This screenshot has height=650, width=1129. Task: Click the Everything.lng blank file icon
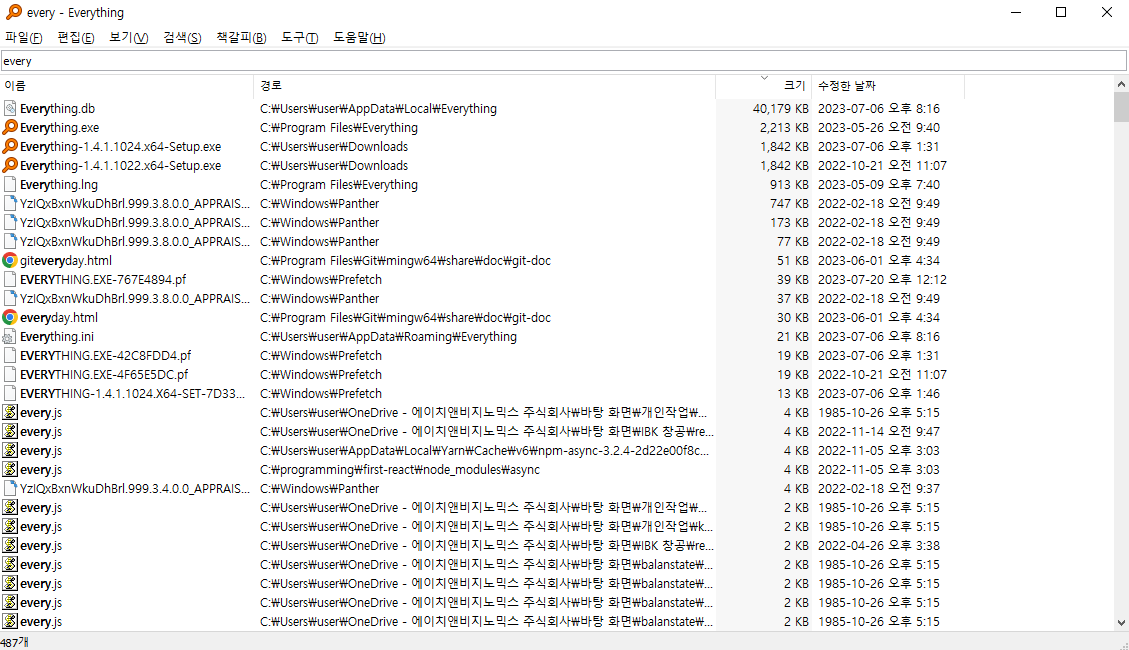pos(9,184)
